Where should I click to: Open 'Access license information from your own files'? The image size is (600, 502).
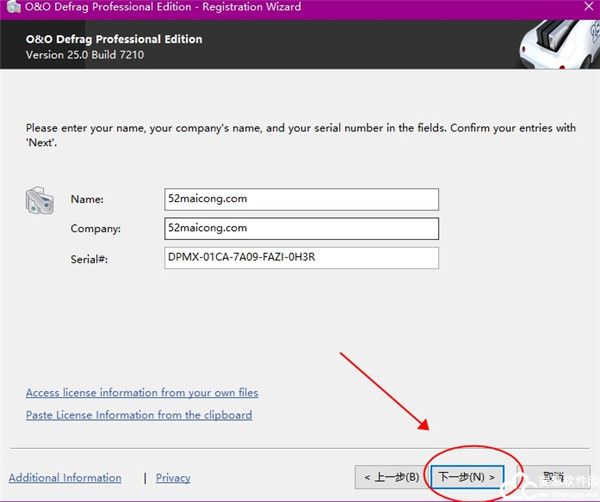point(142,393)
